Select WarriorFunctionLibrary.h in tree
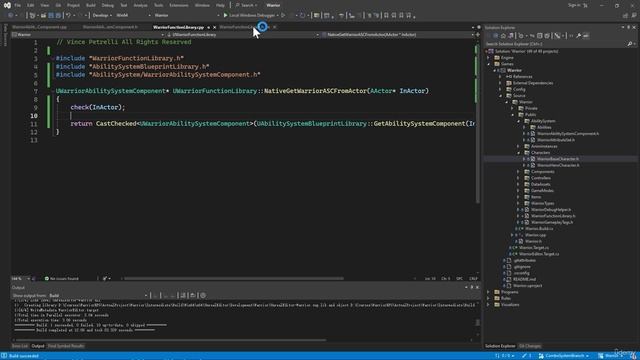This screenshot has height=360, width=640. (x=553, y=216)
